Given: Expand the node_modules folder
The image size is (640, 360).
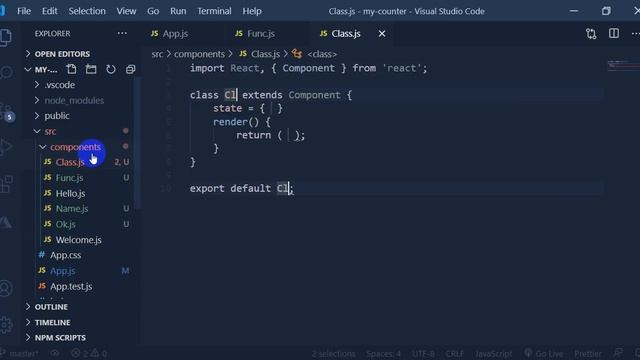Looking at the screenshot, I should pyautogui.click(x=74, y=100).
